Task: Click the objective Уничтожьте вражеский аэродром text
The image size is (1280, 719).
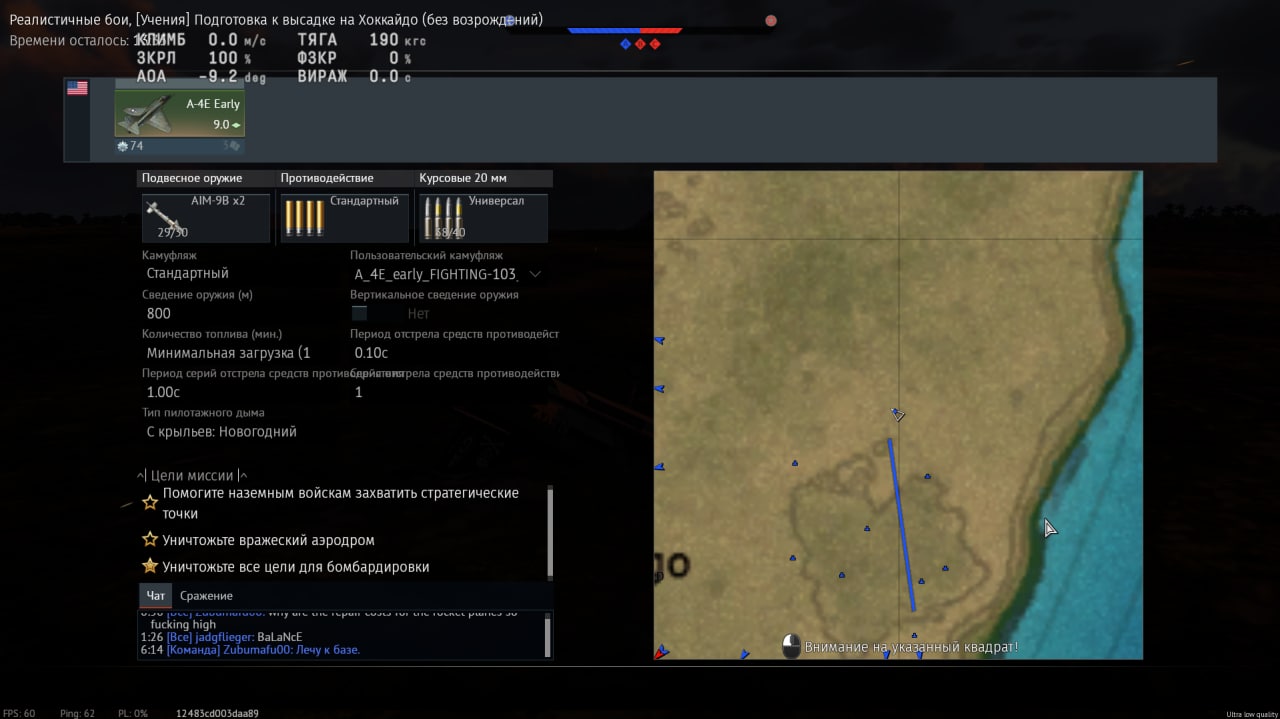Action: (x=269, y=540)
